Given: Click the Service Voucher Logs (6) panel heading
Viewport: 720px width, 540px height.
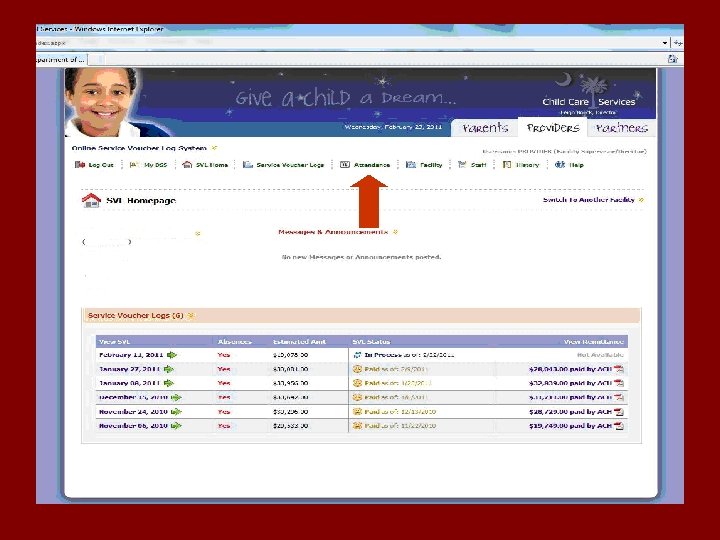Looking at the screenshot, I should [x=135, y=315].
